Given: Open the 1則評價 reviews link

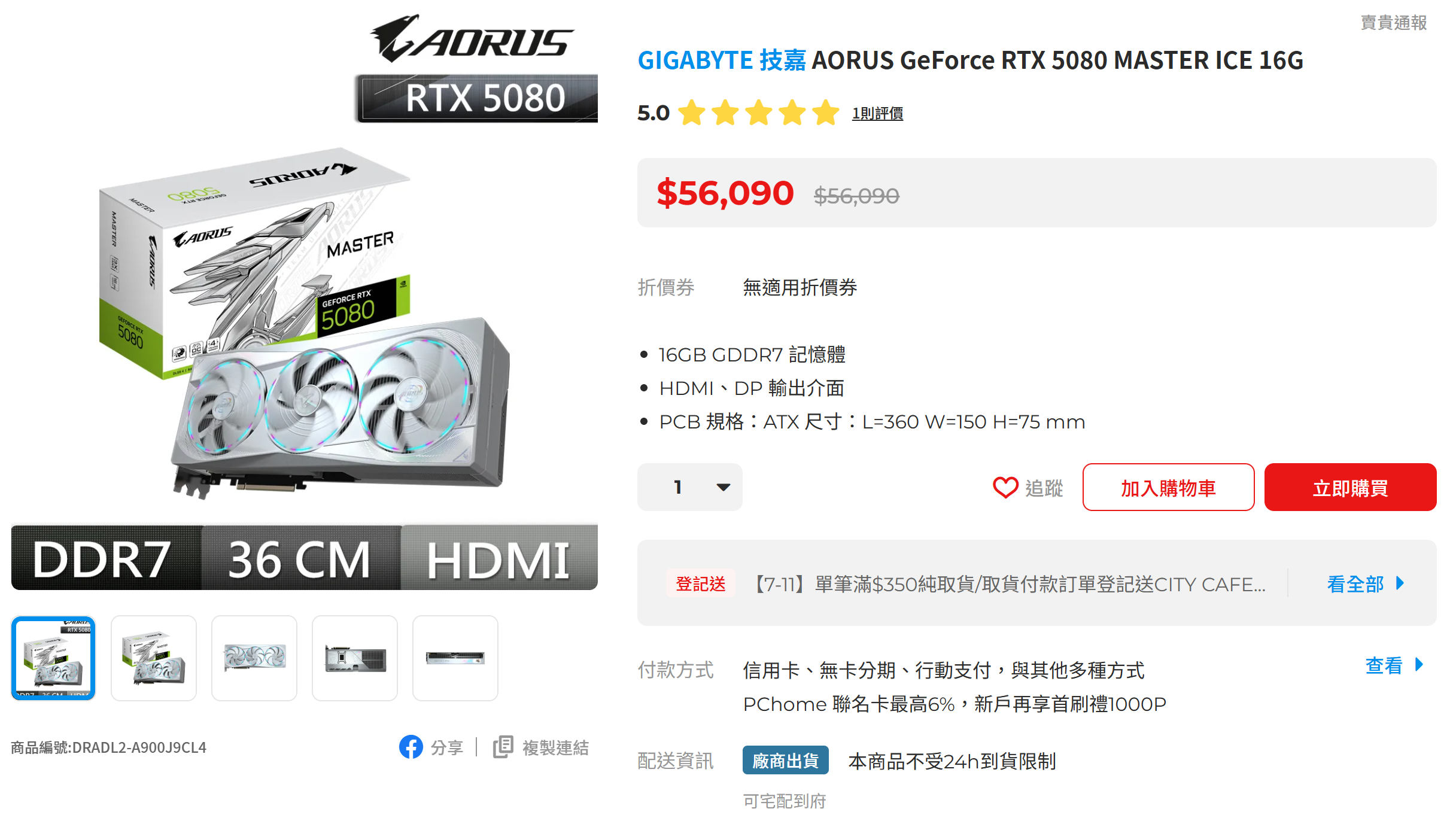Looking at the screenshot, I should (877, 113).
